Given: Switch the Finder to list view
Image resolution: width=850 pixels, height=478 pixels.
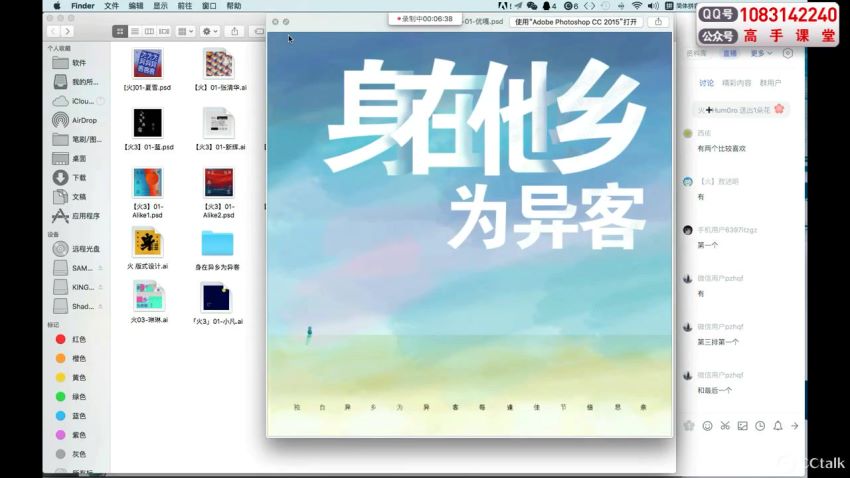Looking at the screenshot, I should pos(135,31).
